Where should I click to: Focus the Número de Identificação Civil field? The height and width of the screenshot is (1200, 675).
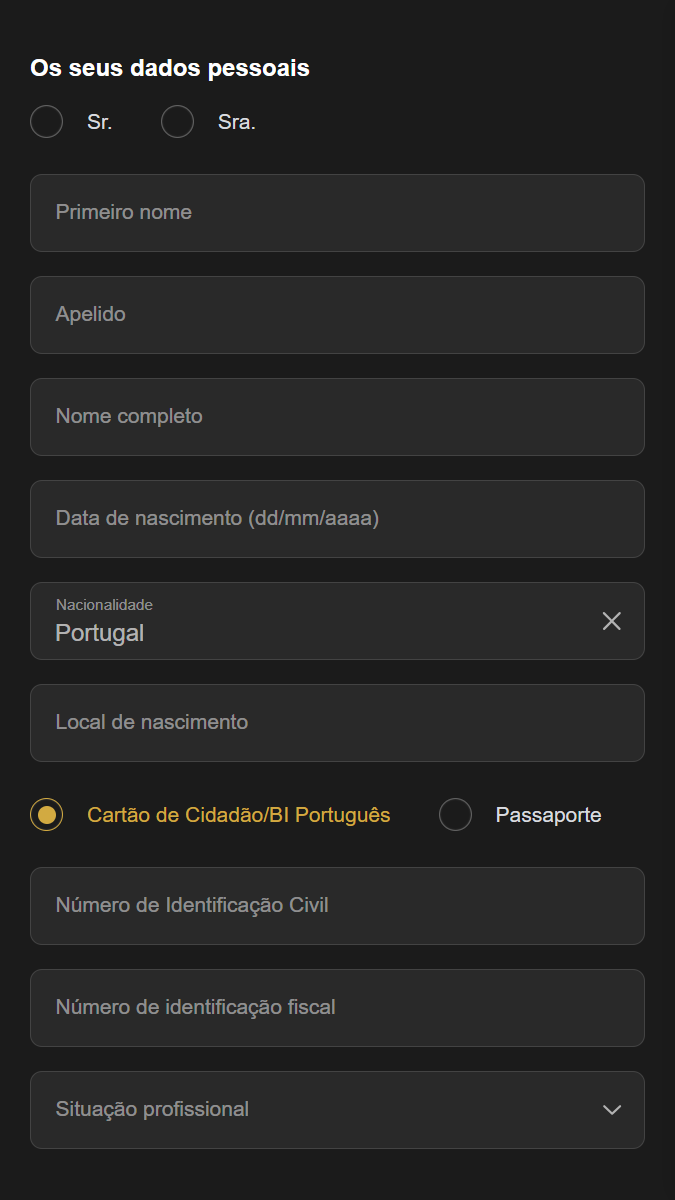337,906
